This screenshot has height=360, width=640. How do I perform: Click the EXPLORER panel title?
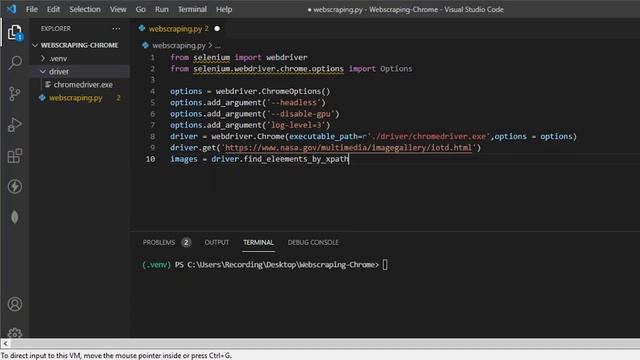56,29
